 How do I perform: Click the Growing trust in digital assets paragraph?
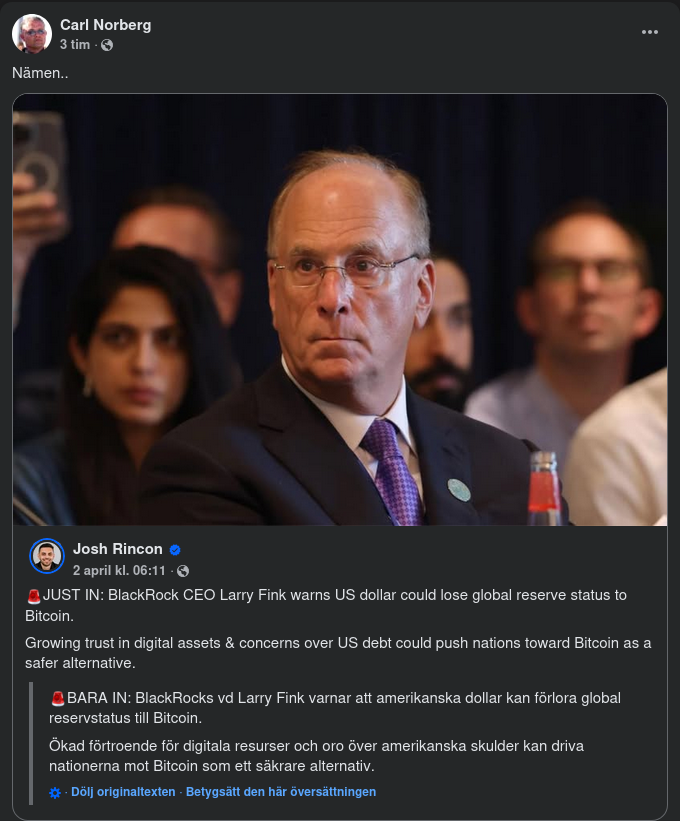click(338, 653)
